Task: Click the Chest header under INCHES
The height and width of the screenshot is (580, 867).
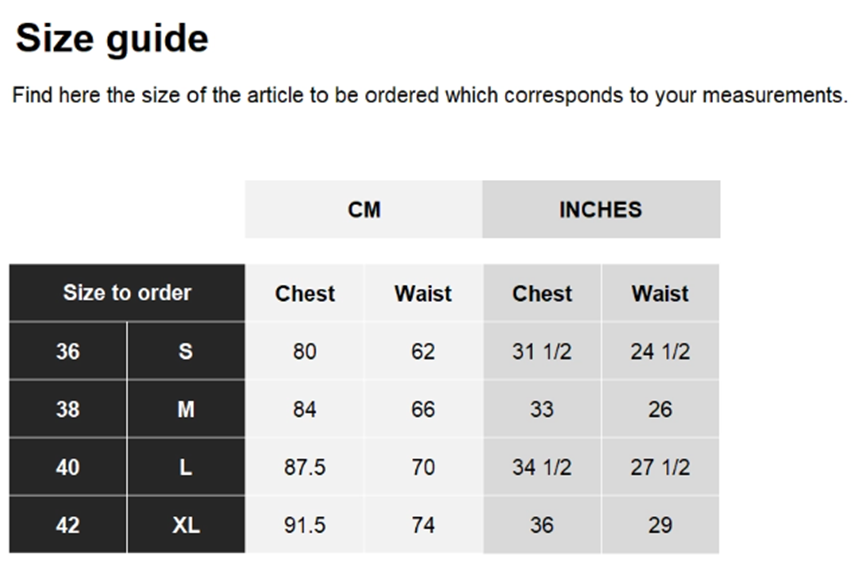Action: click(542, 294)
